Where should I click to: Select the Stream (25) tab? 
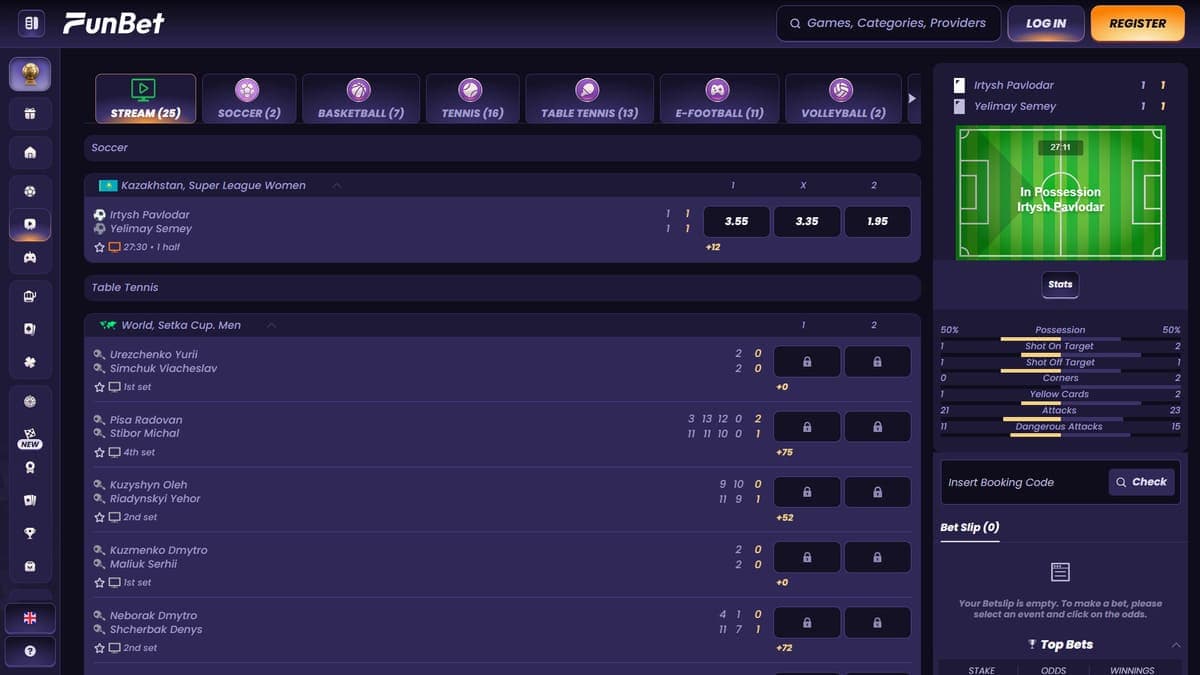pyautogui.click(x=145, y=98)
